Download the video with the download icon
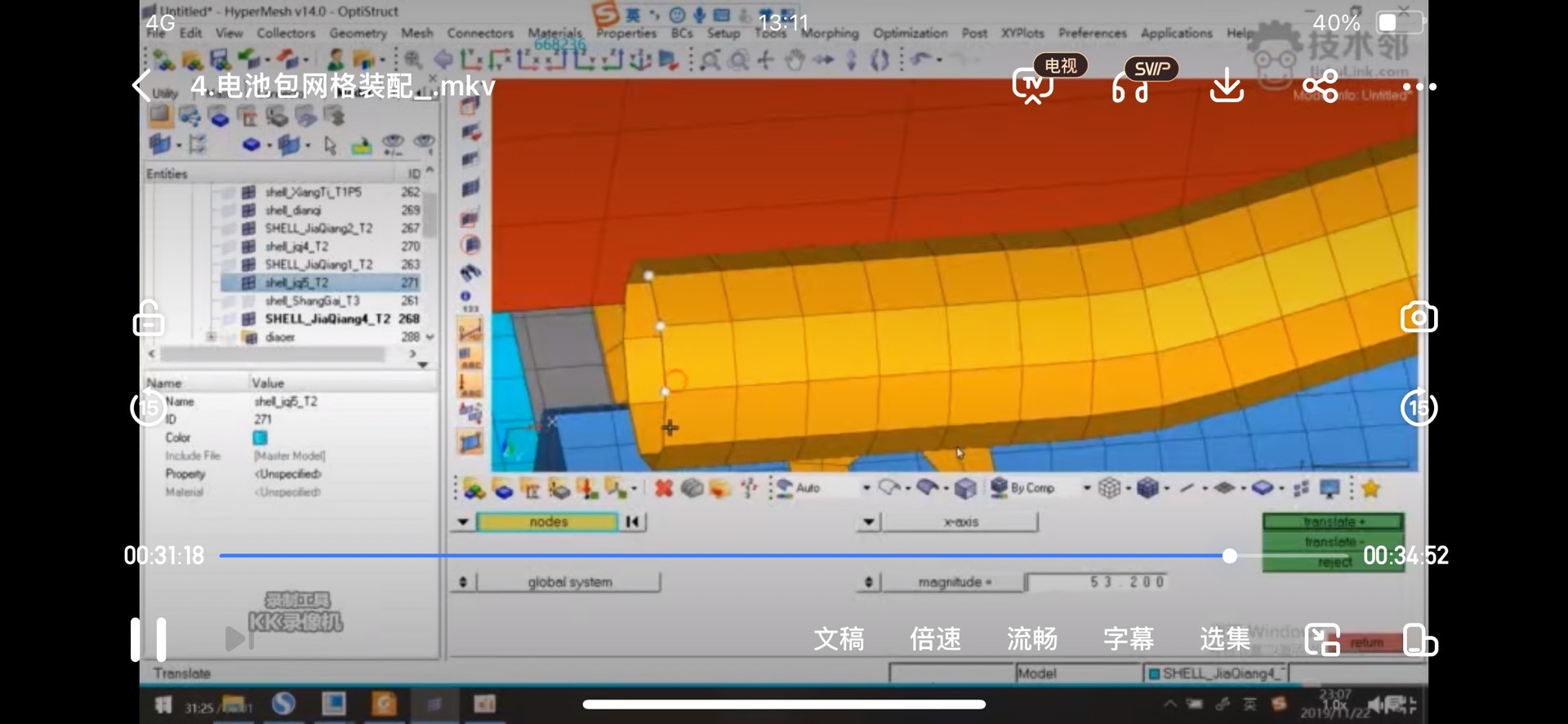Viewport: 1568px width, 724px height. [1226, 87]
